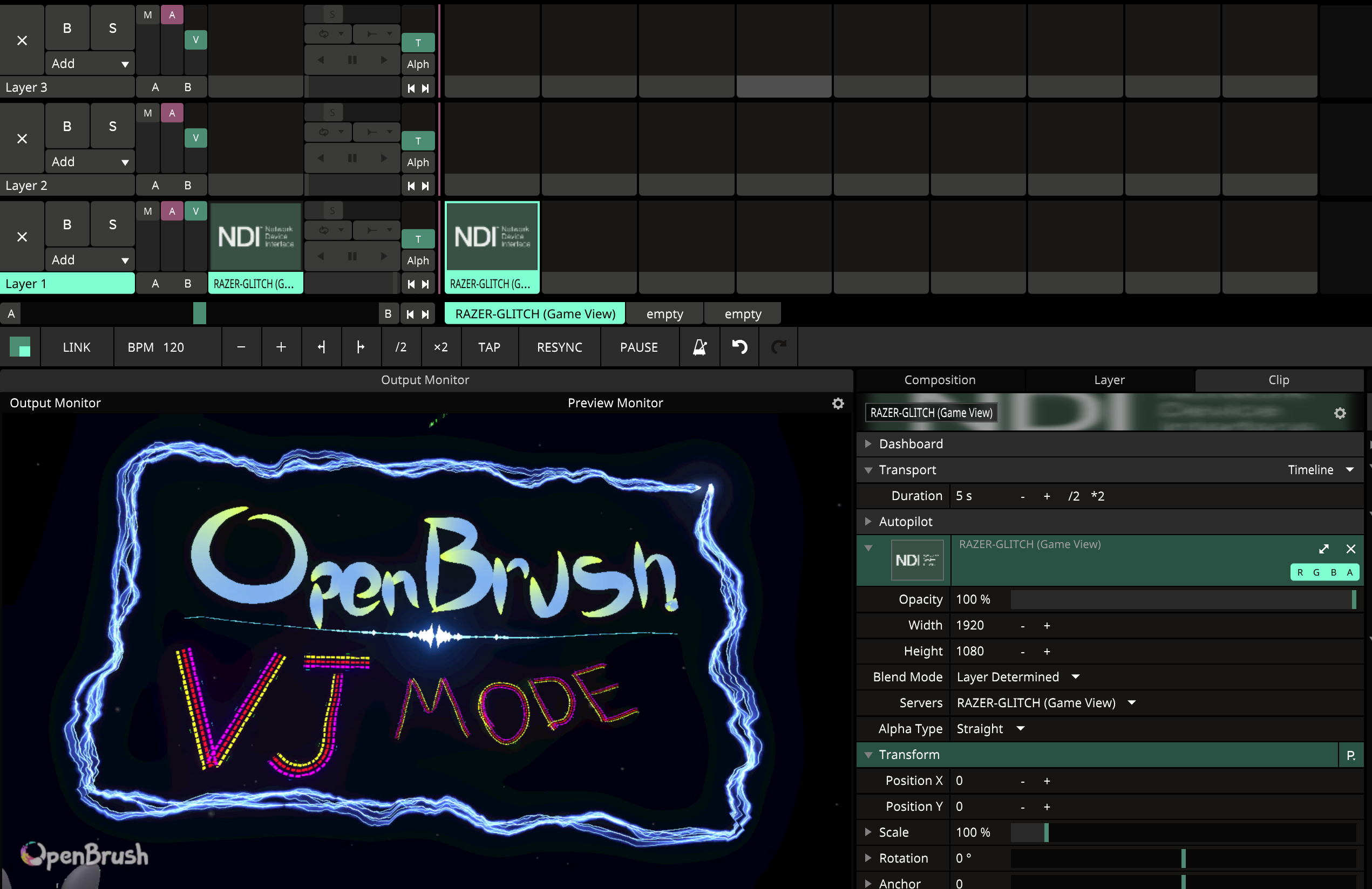The height and width of the screenshot is (889, 1372).
Task: Open the Output Monitor settings gear
Action: point(838,404)
